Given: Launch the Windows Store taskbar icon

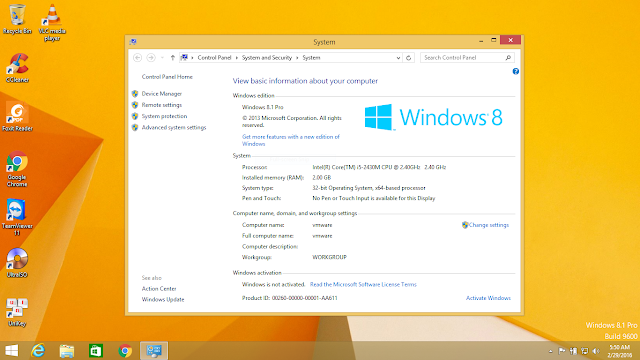Looking at the screenshot, I should pyautogui.click(x=96, y=351).
